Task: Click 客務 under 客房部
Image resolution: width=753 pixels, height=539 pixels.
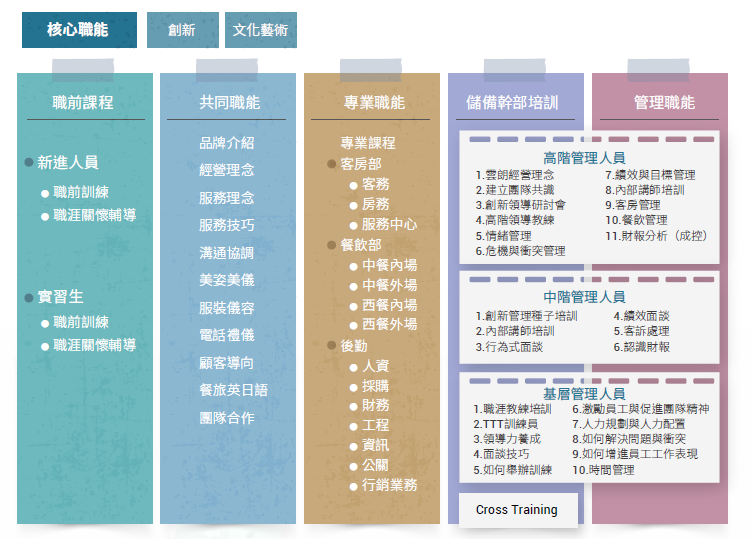Action: (x=376, y=184)
